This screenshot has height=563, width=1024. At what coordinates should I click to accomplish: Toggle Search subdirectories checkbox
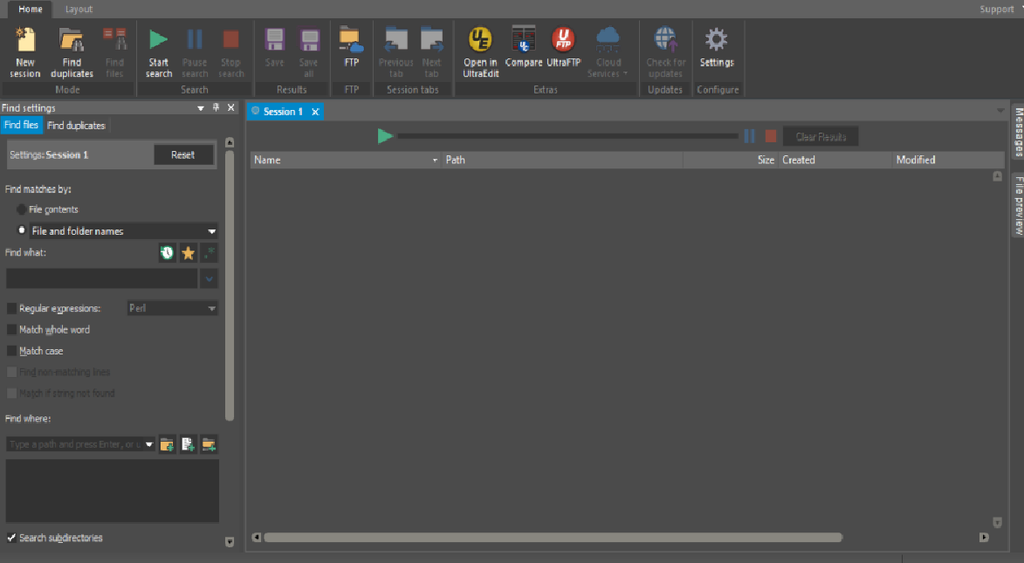click(x=12, y=538)
